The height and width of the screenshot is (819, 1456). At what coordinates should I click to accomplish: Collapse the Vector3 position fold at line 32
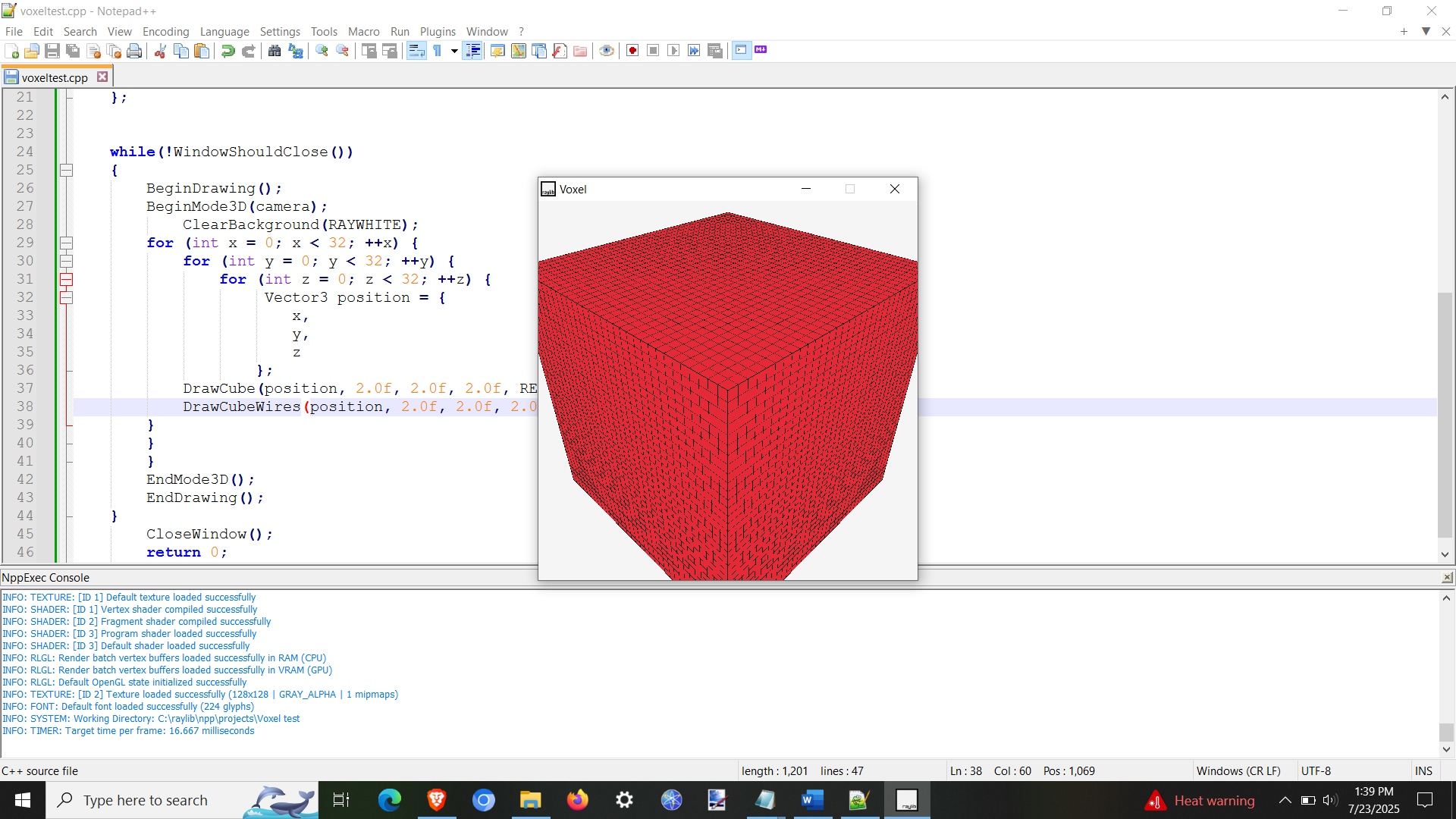pos(67,297)
